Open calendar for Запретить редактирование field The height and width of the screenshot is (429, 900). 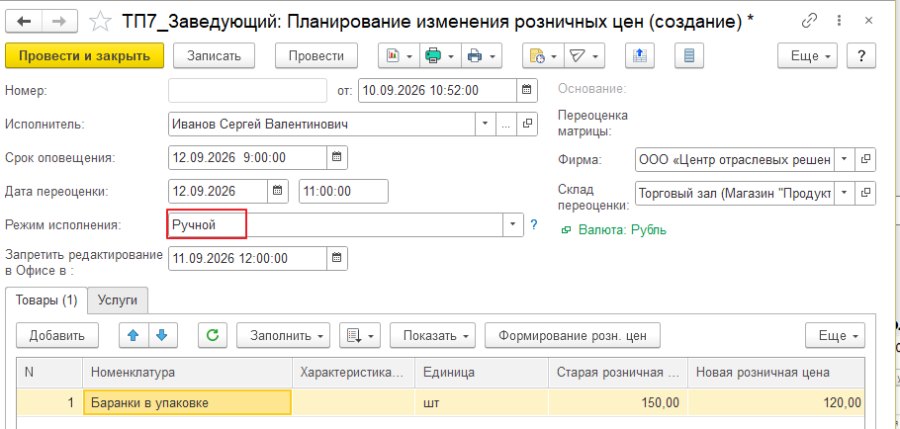pos(337,258)
